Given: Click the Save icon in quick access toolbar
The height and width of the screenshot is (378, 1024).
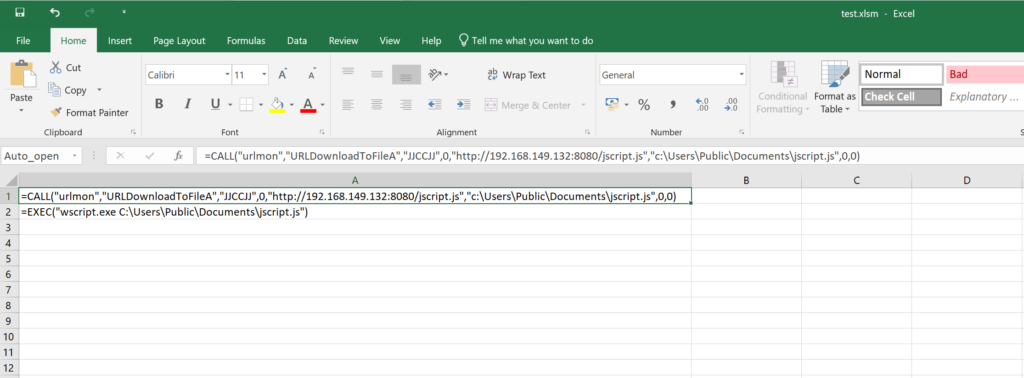Looking at the screenshot, I should 20,12.
